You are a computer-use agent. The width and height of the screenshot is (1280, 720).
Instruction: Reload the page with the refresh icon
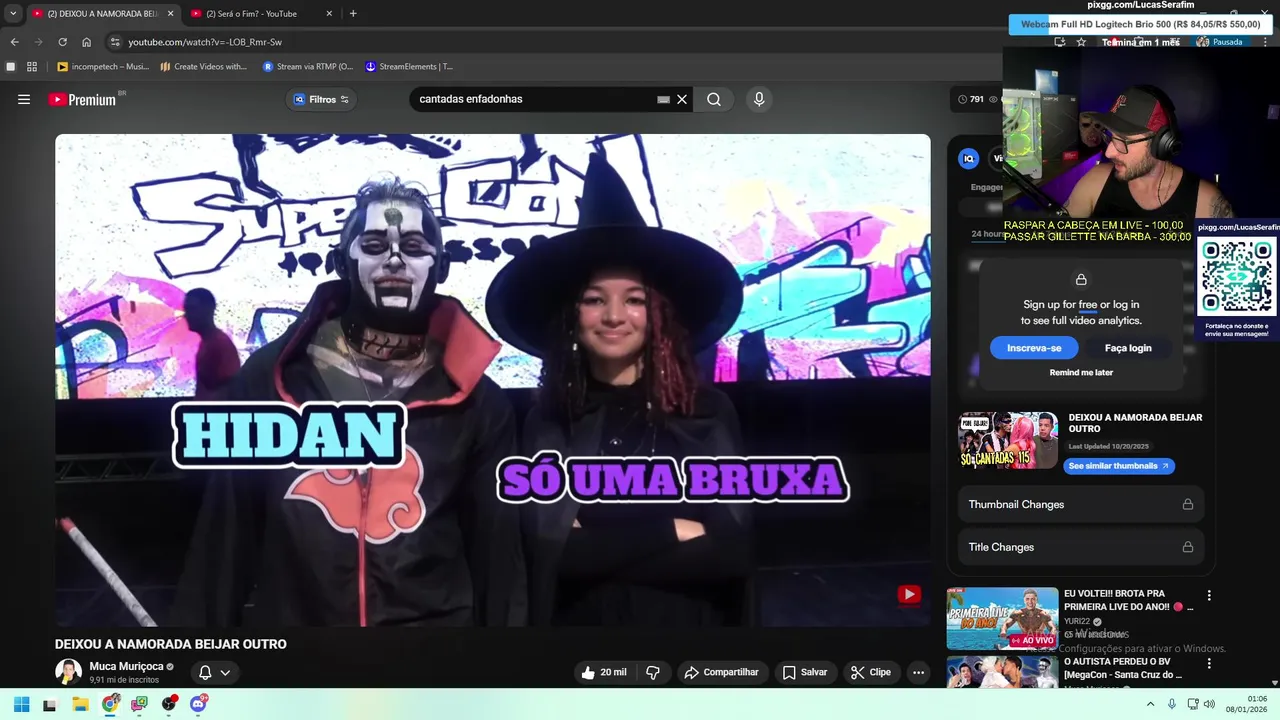[x=62, y=42]
